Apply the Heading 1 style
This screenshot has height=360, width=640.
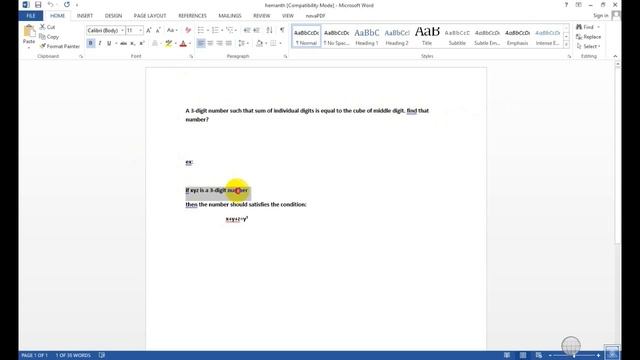pyautogui.click(x=367, y=36)
